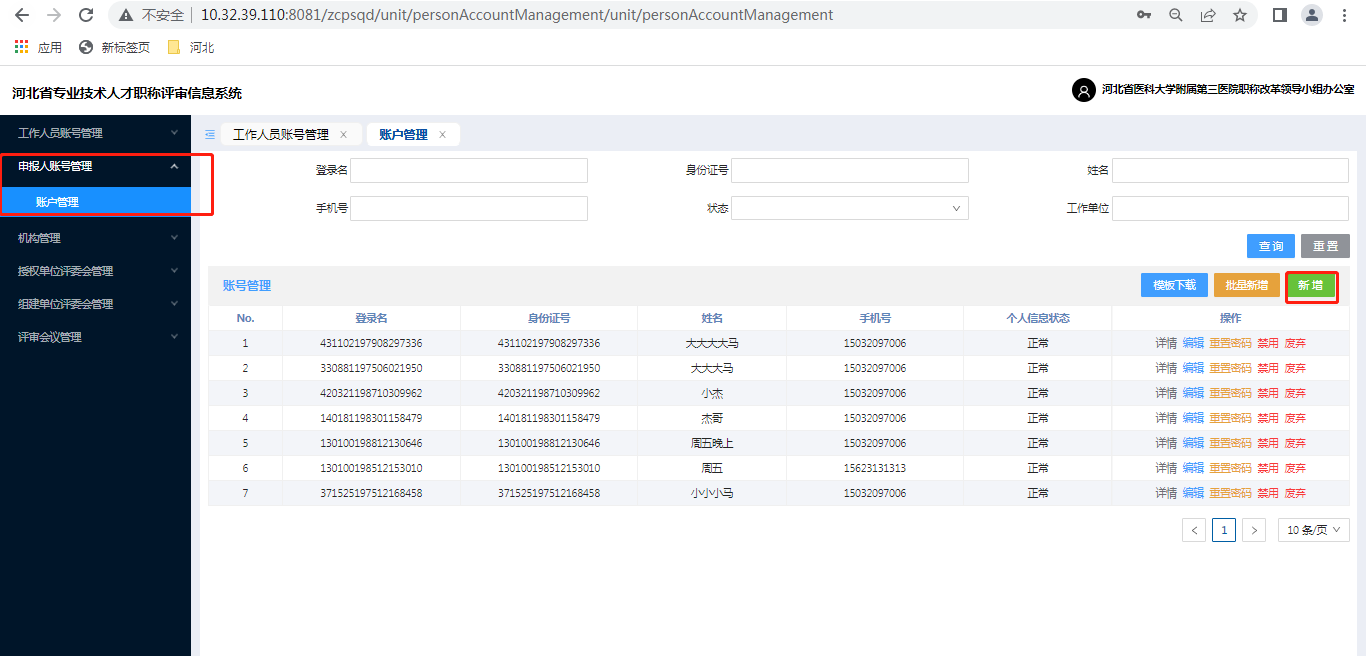Expand the 评审会议管理 sidebar menu
The image size is (1366, 656).
point(95,337)
